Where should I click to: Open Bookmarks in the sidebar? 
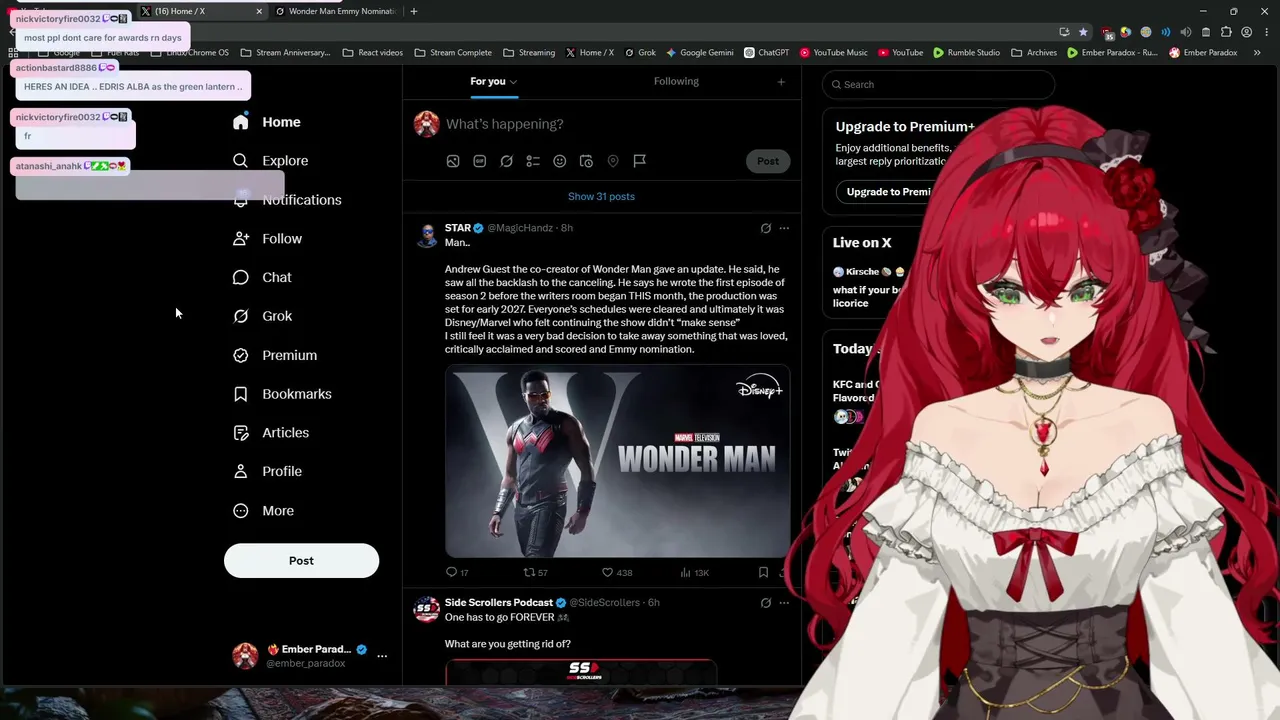pyautogui.click(x=282, y=394)
